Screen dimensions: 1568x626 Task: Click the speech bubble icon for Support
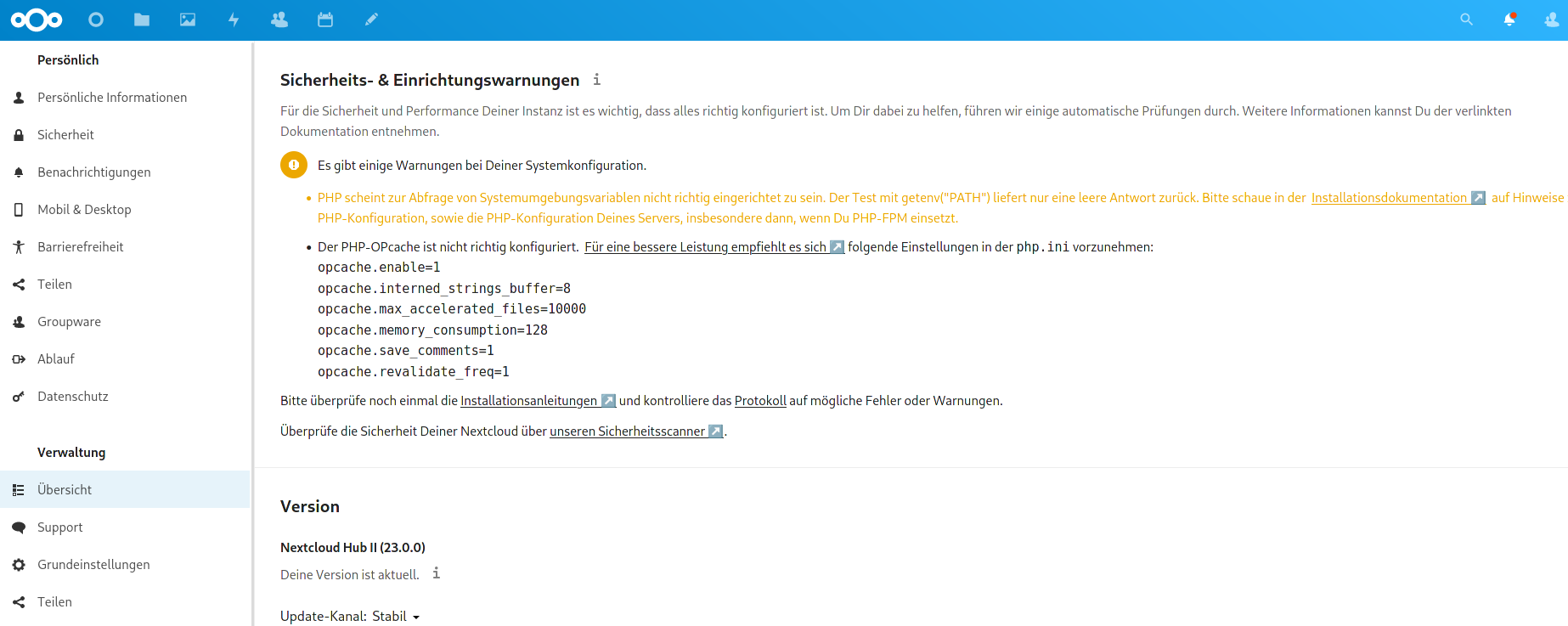click(x=19, y=527)
